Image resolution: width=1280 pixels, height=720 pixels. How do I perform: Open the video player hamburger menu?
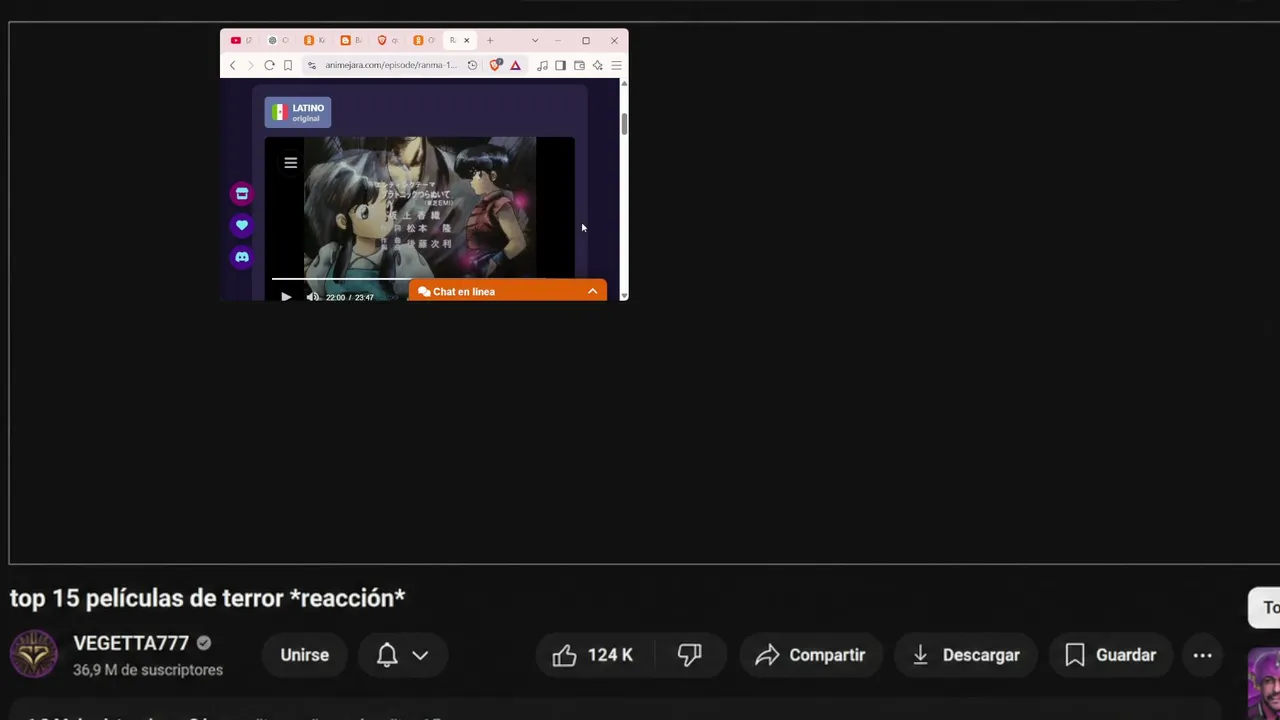pos(291,163)
